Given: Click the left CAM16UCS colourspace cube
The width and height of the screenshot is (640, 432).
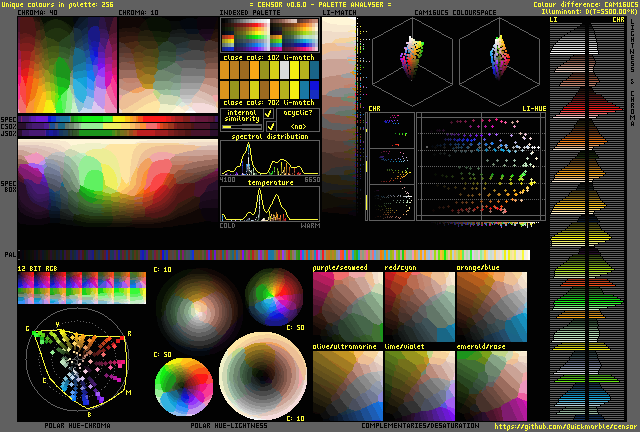Looking at the screenshot, I should tap(412, 59).
